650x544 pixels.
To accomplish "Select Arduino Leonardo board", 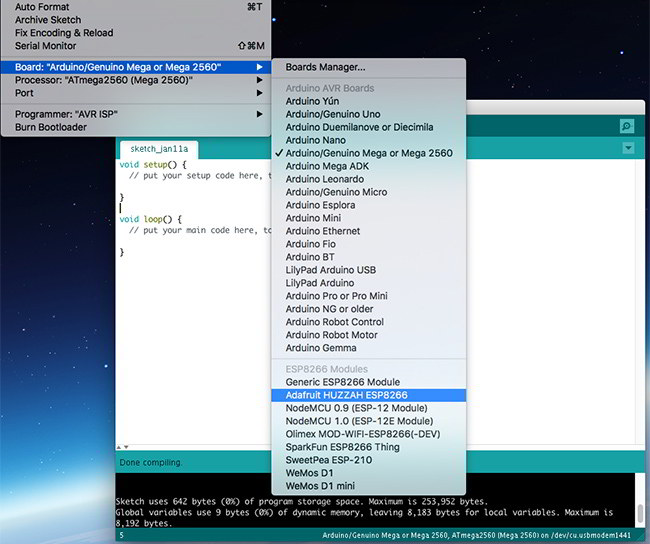I will pyautogui.click(x=369, y=179).
